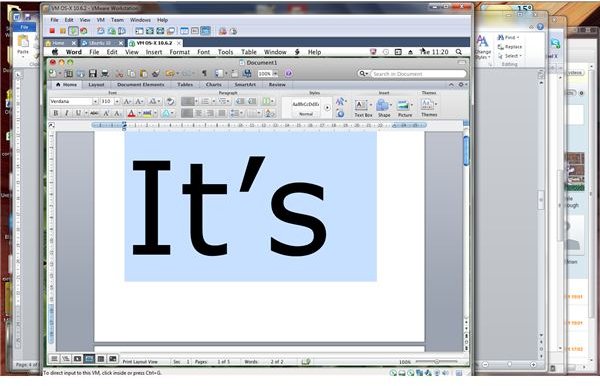Image resolution: width=600 pixels, height=386 pixels.
Task: Expand the Styles gallery arrow next to Normal
Action: 327,108
